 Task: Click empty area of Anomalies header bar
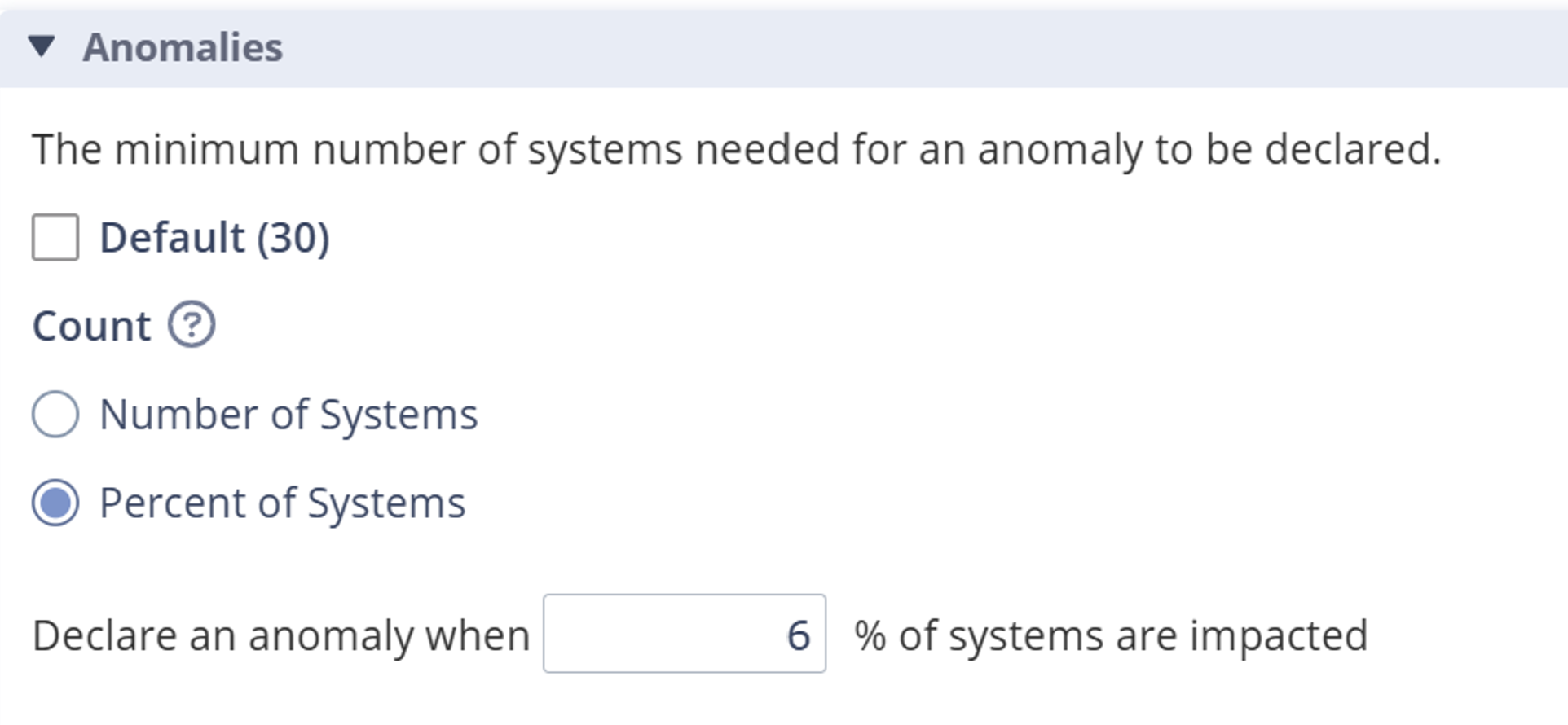click(x=896, y=47)
